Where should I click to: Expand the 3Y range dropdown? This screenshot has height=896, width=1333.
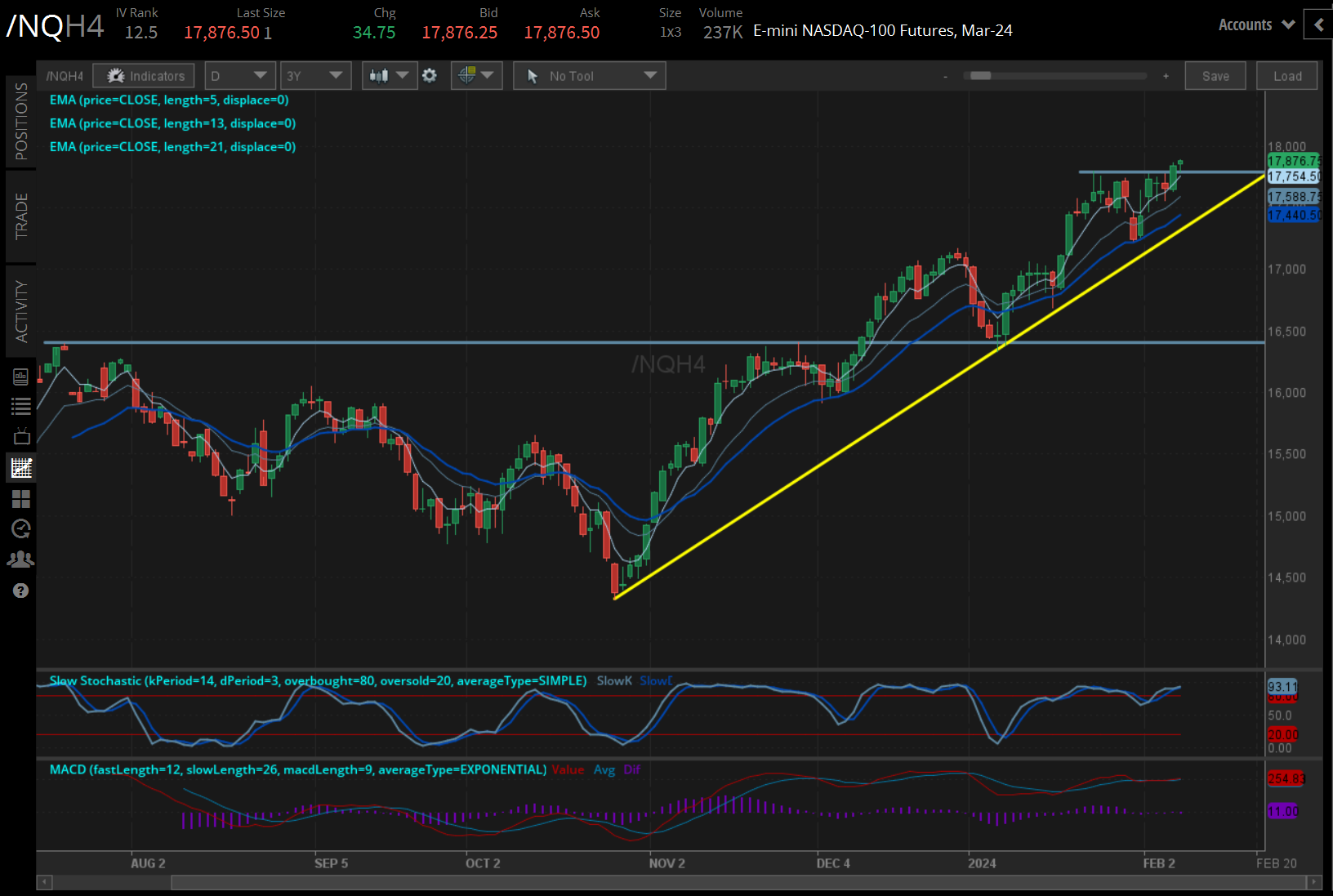(x=315, y=75)
